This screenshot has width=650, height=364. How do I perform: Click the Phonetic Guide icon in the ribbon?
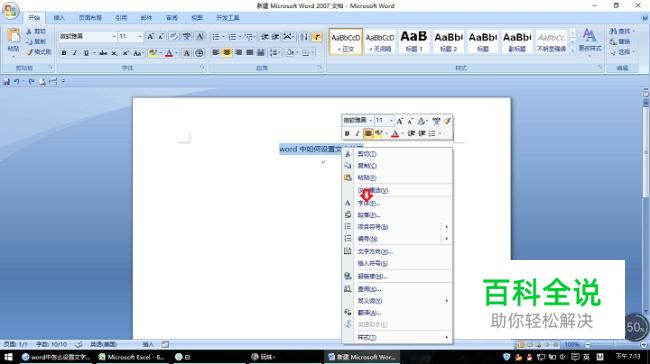(187, 37)
